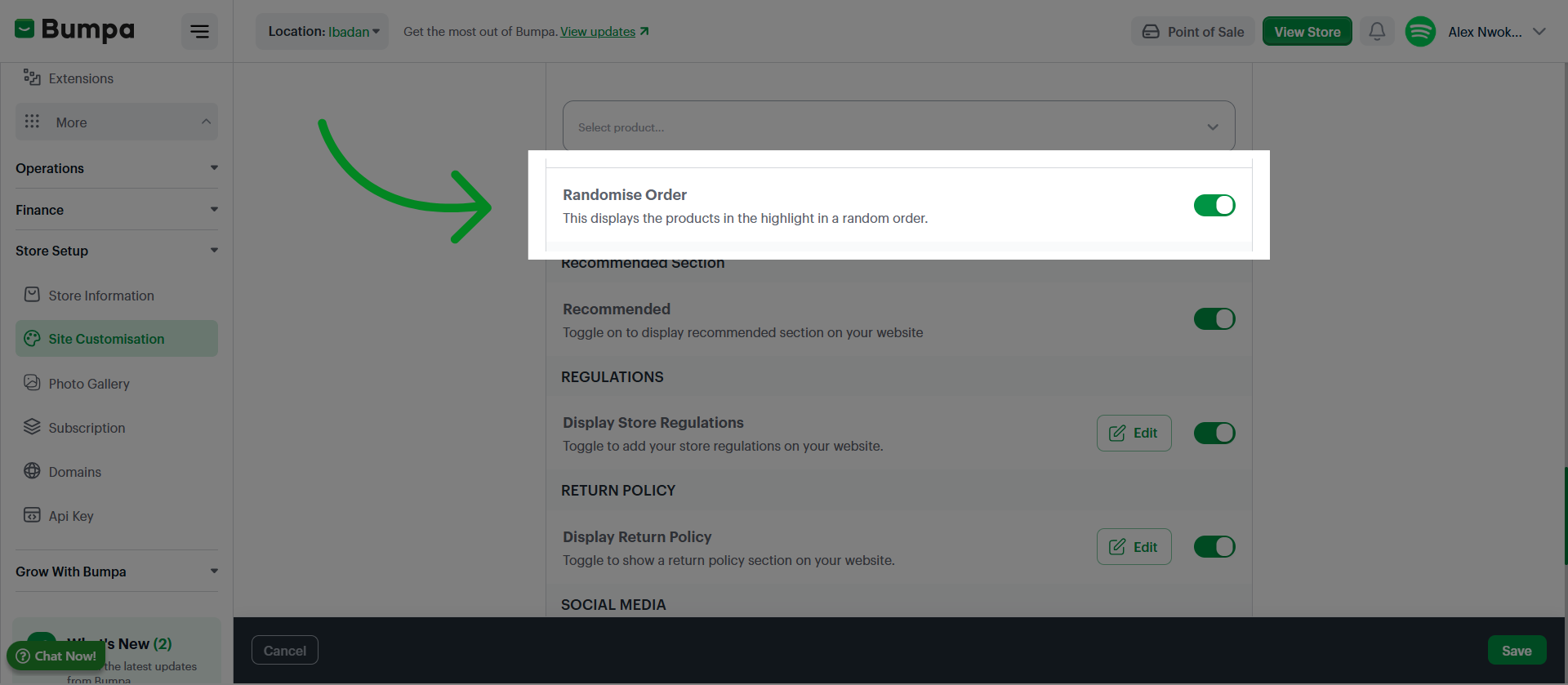Open Photo Gallery page
Screen dimensions: 1568x685
(117, 384)
